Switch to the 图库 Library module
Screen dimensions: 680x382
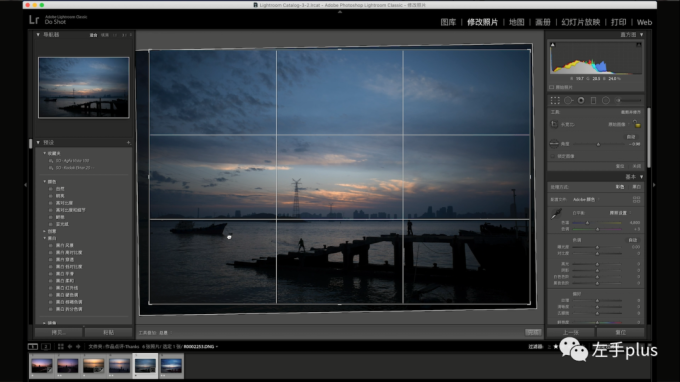coord(448,22)
